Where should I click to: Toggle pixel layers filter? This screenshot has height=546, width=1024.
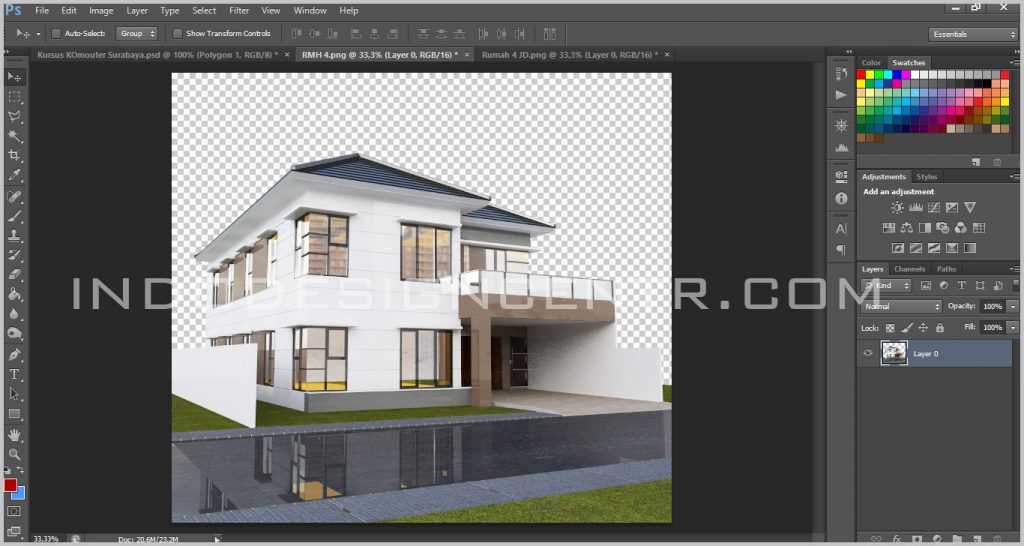point(925,285)
